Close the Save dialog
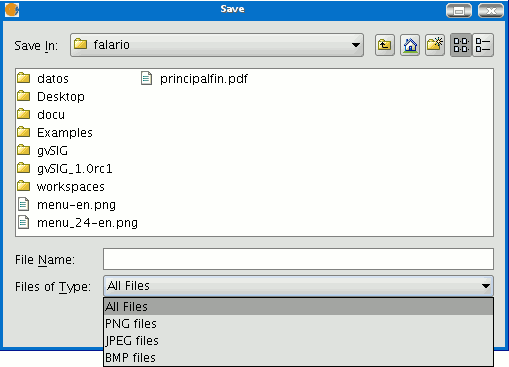This screenshot has height=367, width=509. (x=491, y=10)
